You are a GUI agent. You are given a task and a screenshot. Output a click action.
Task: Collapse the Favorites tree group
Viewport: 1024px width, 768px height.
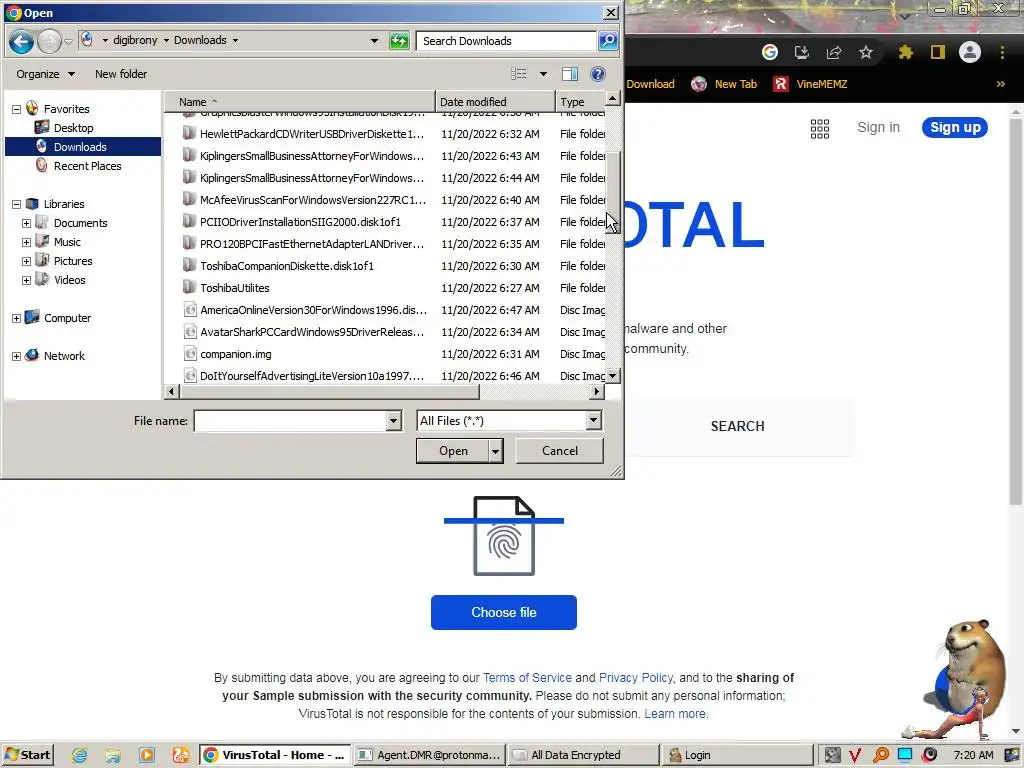click(x=16, y=109)
